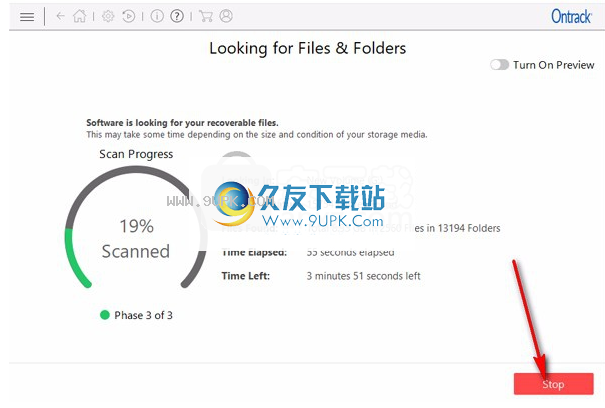
Task: Open the info icon
Action: pyautogui.click(x=157, y=16)
